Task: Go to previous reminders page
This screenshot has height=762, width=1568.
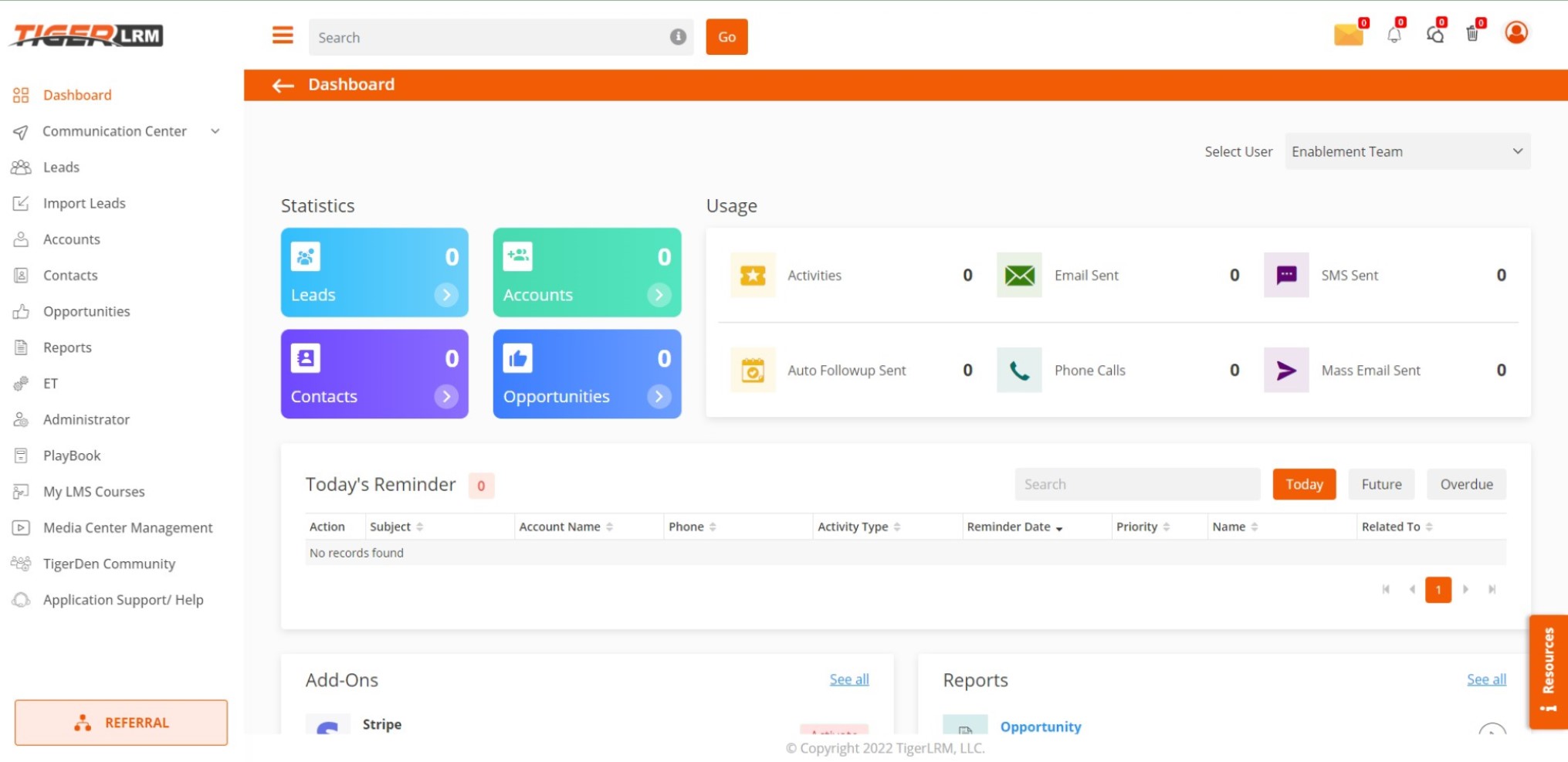Action: [x=1412, y=589]
